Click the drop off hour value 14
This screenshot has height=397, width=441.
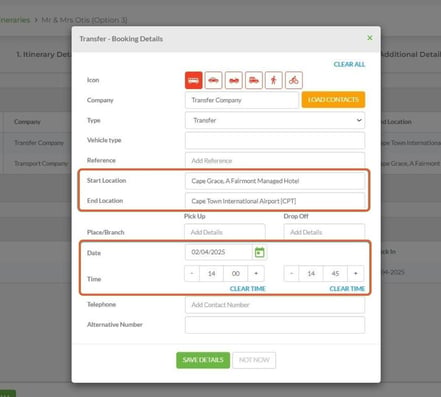click(x=311, y=274)
